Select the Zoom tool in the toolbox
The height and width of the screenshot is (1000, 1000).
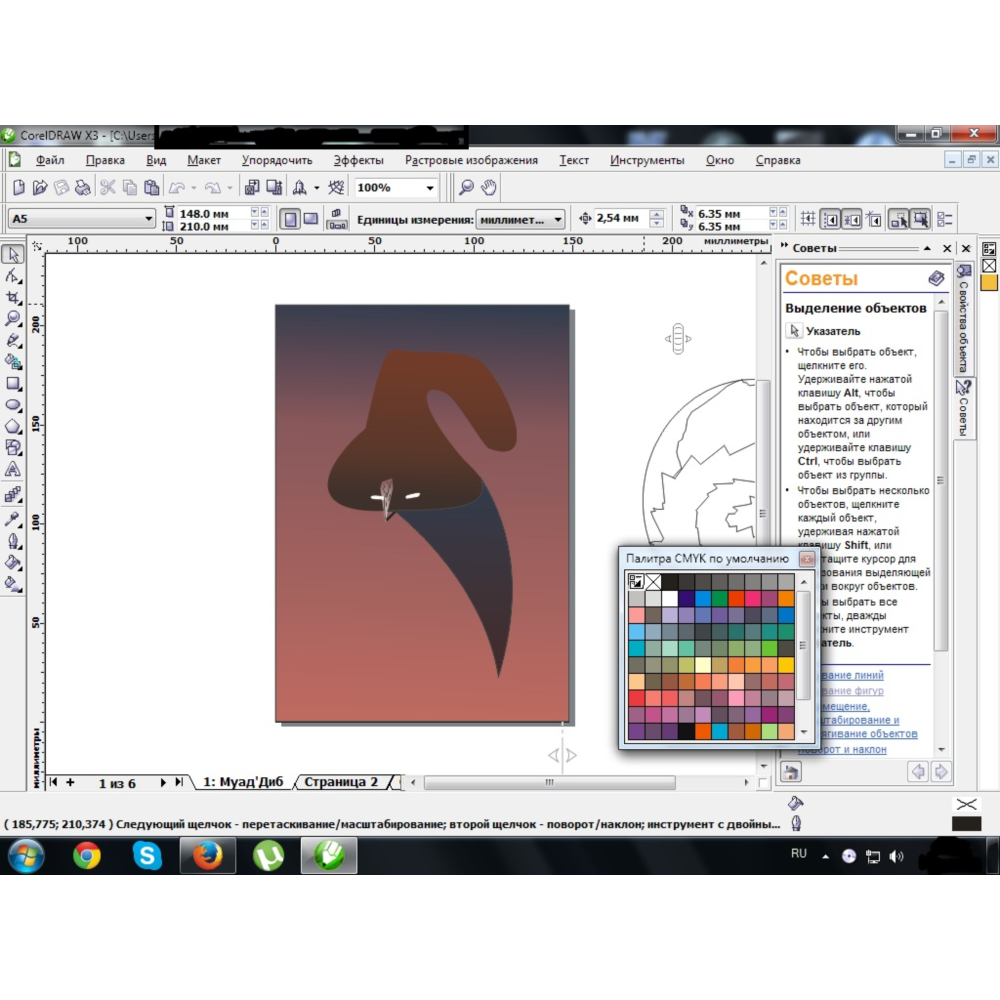14,319
